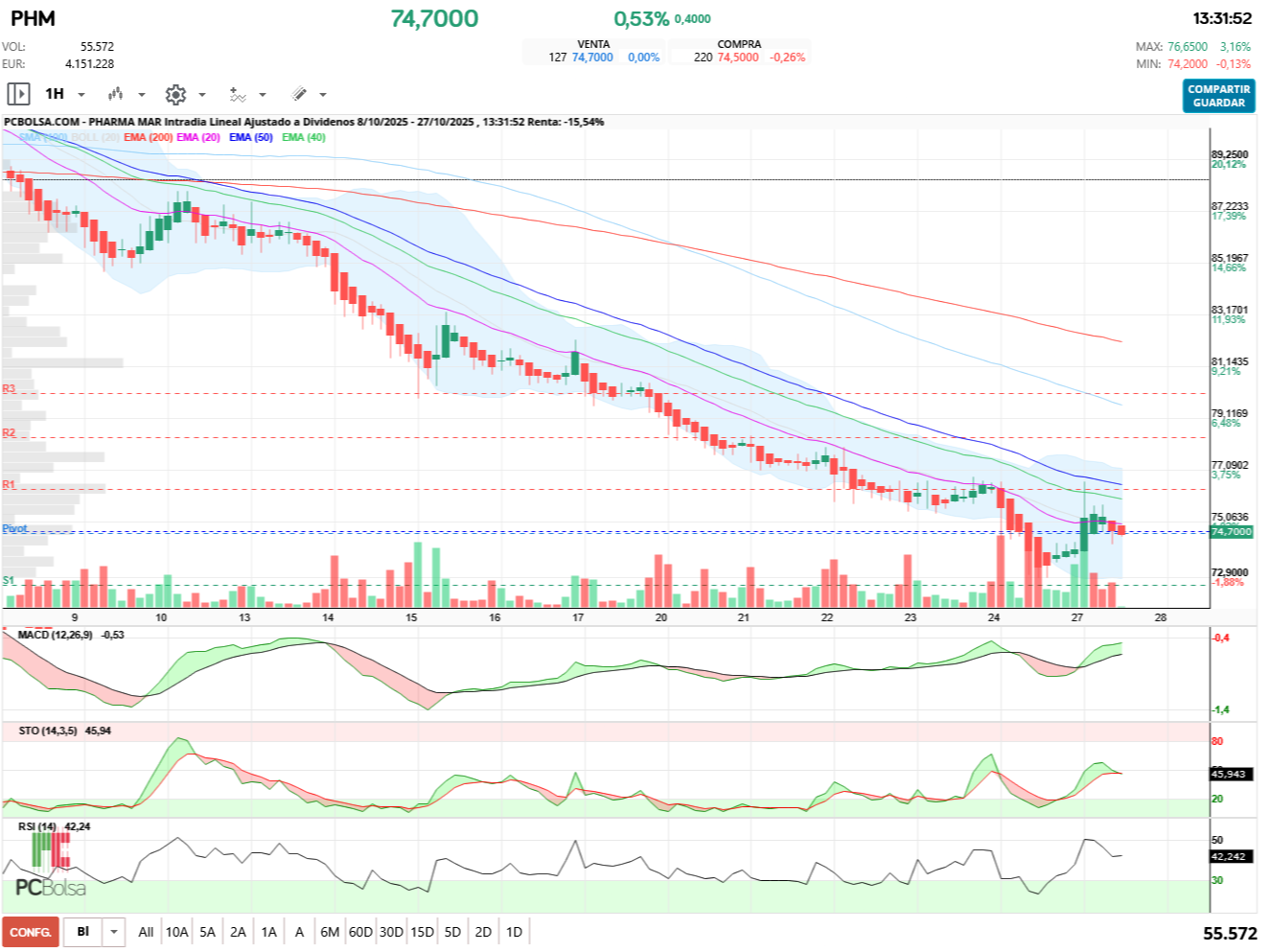
Task: Toggle the EMA (20) indicator label
Action: pos(198,137)
